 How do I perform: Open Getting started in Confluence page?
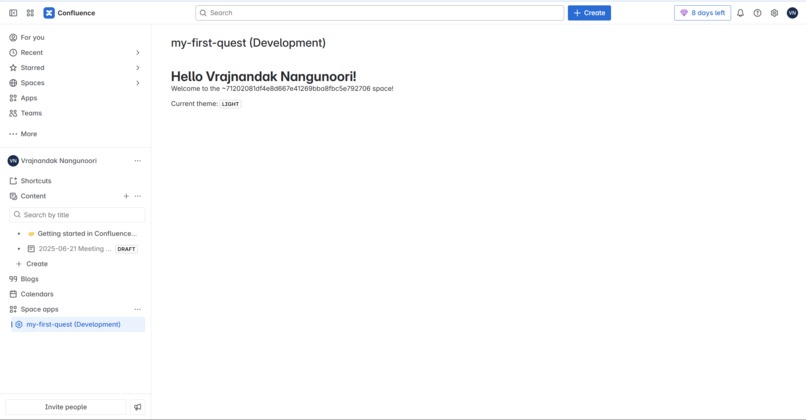point(87,233)
